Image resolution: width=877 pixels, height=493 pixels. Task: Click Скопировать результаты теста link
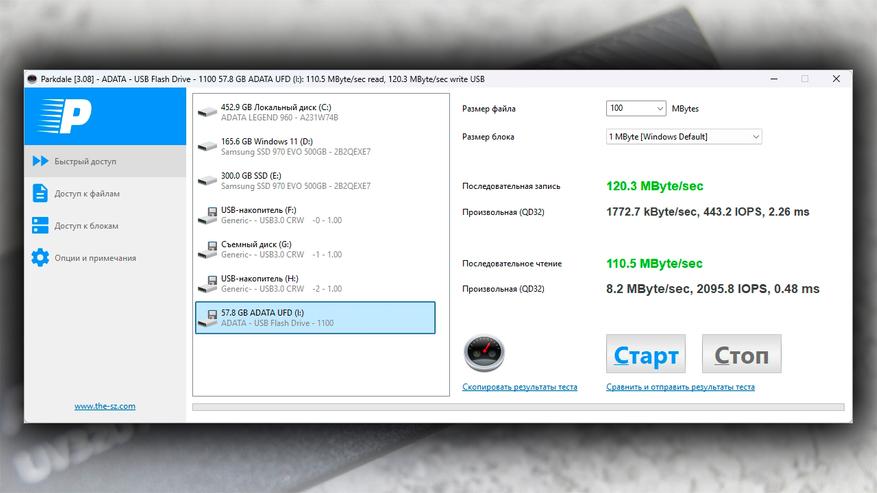click(520, 387)
